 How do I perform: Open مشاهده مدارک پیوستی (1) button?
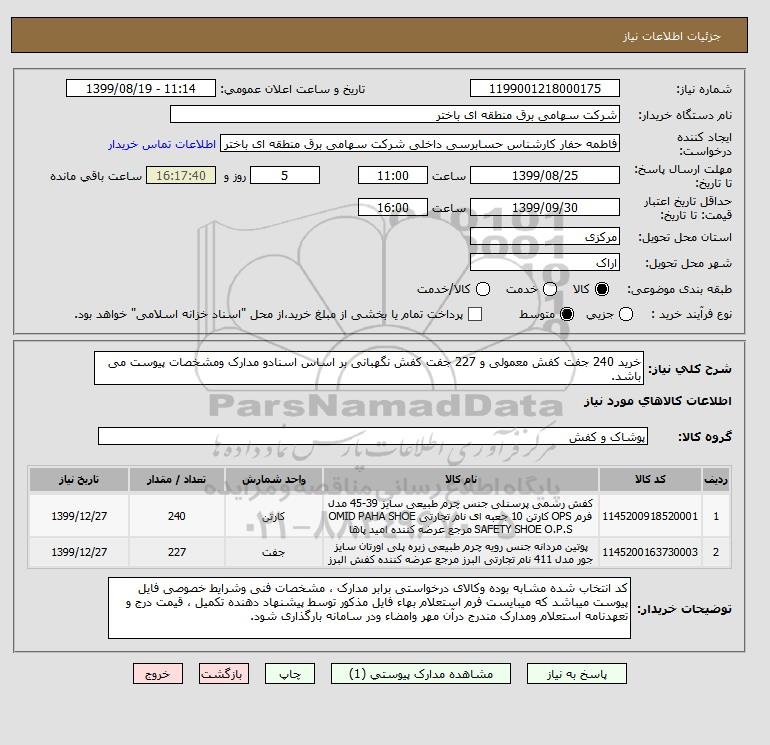(421, 674)
